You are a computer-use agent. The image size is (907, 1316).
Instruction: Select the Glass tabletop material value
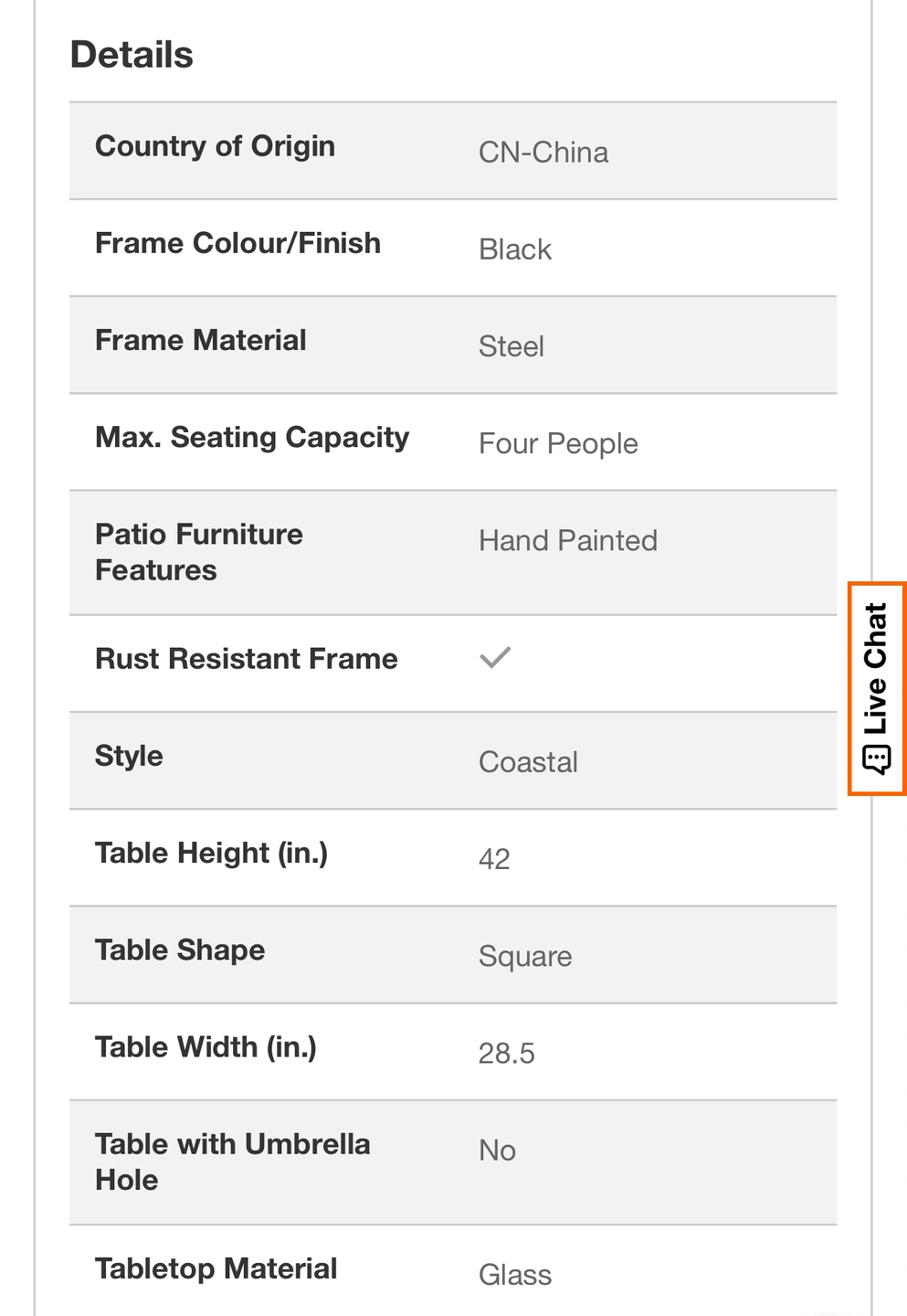pyautogui.click(x=515, y=1275)
